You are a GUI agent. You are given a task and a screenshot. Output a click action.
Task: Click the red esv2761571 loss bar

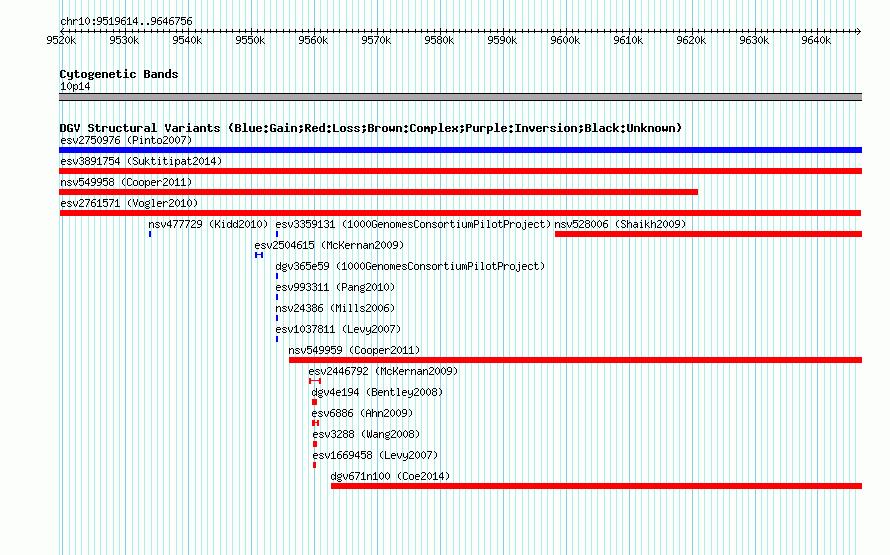click(x=460, y=213)
